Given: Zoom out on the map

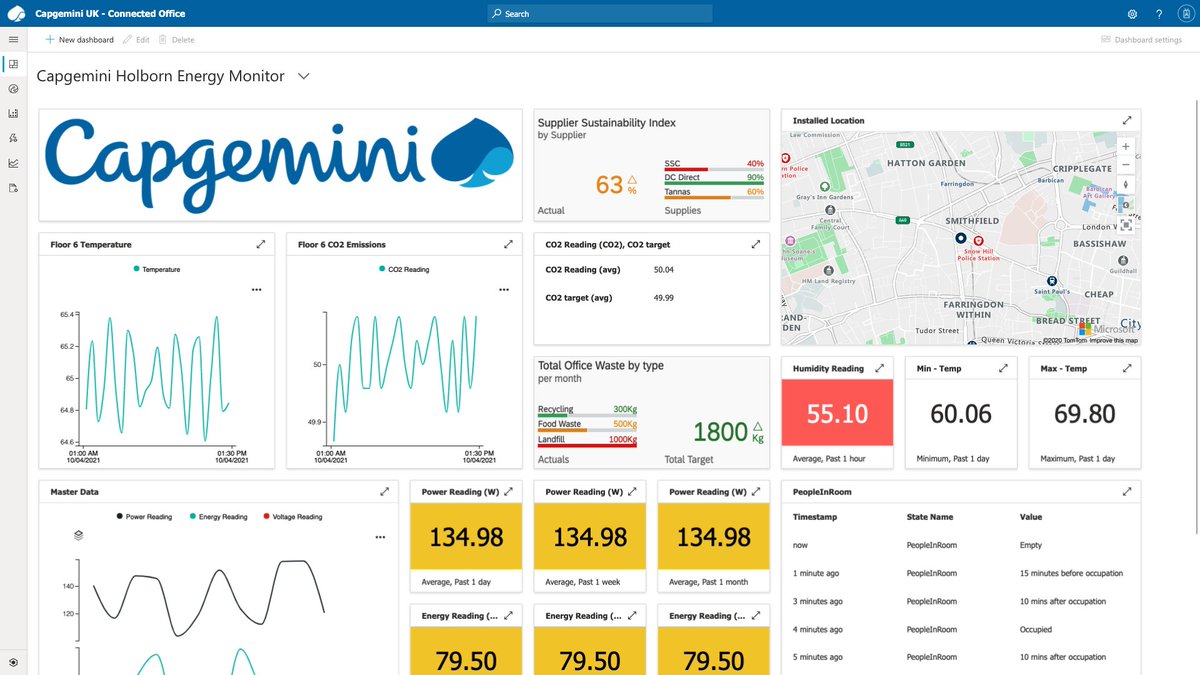Looking at the screenshot, I should pyautogui.click(x=1126, y=164).
